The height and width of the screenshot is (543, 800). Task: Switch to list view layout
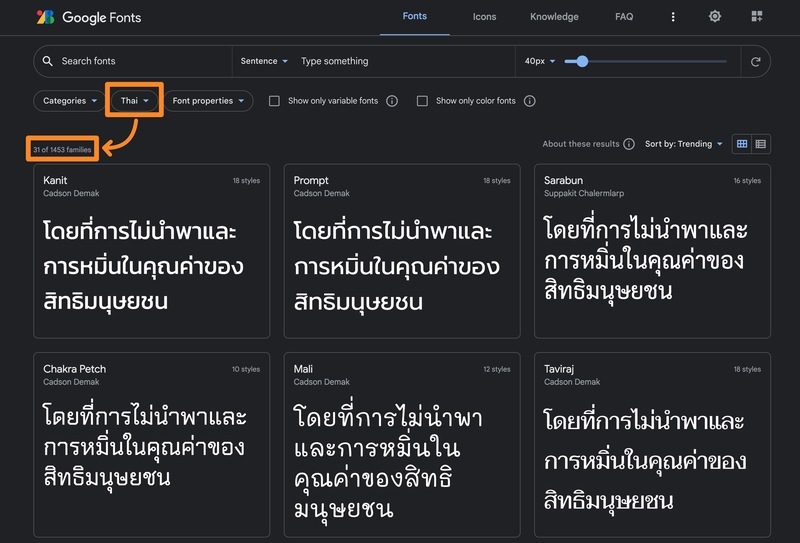point(761,144)
